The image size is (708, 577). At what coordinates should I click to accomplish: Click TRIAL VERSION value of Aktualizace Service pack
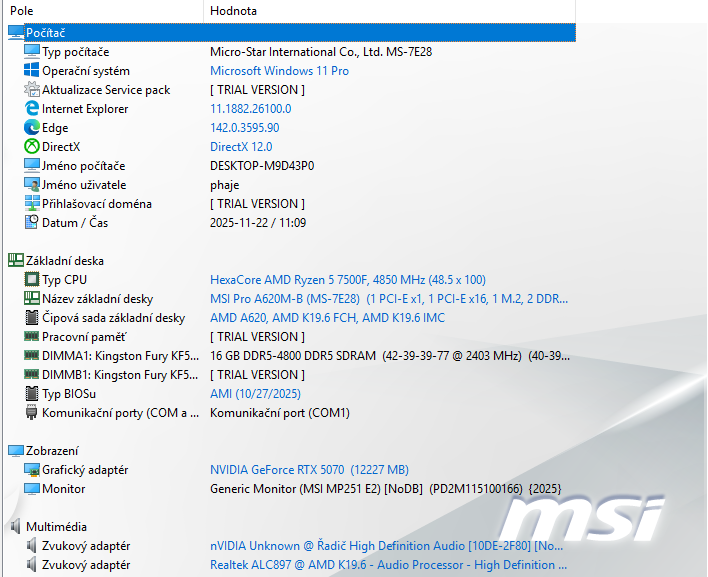(x=257, y=90)
